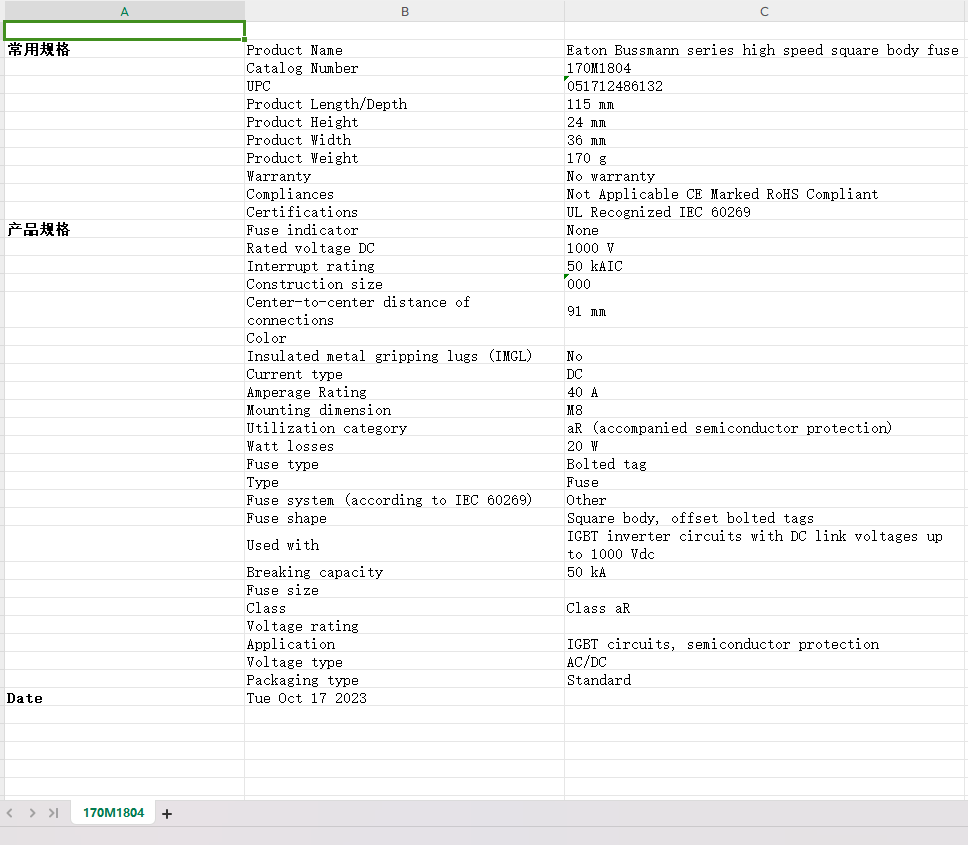
Task: Select the 'Bolted tag' cell
Action: point(764,464)
